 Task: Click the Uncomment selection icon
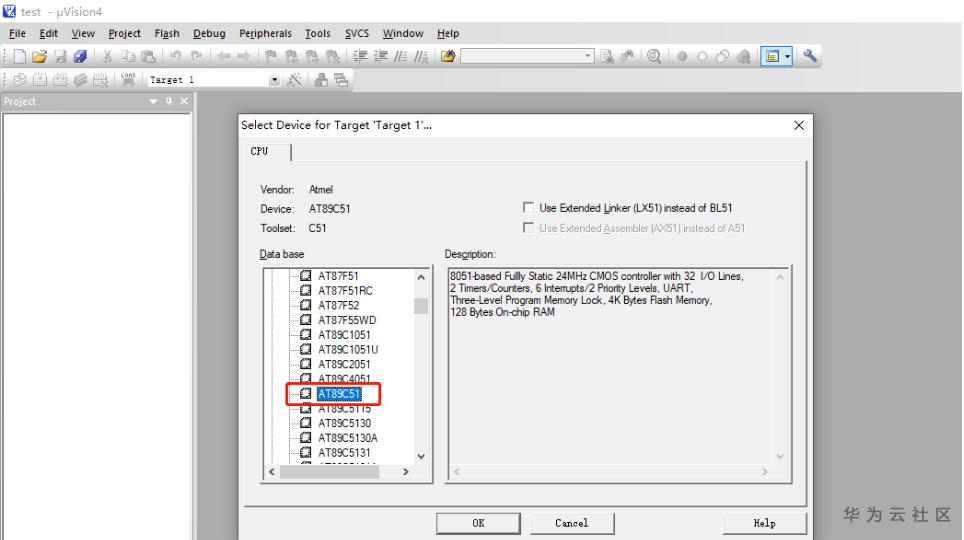(421, 57)
